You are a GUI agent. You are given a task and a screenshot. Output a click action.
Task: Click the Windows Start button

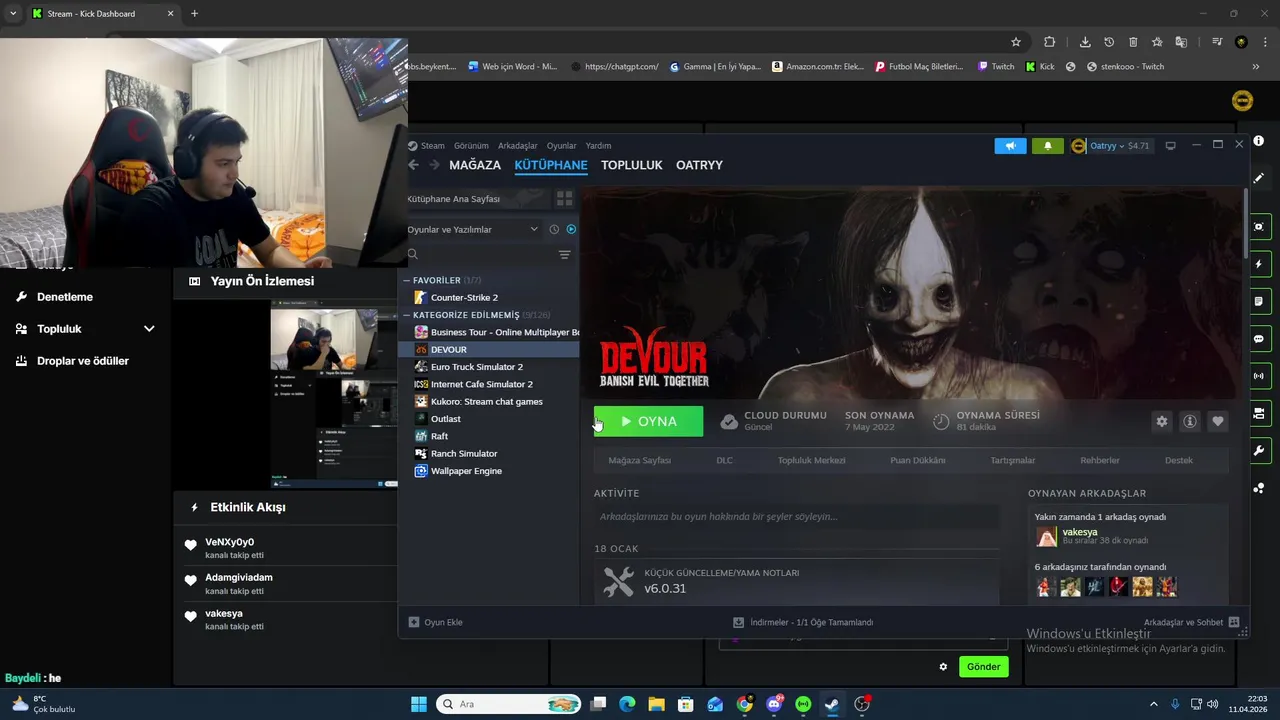pyautogui.click(x=419, y=704)
